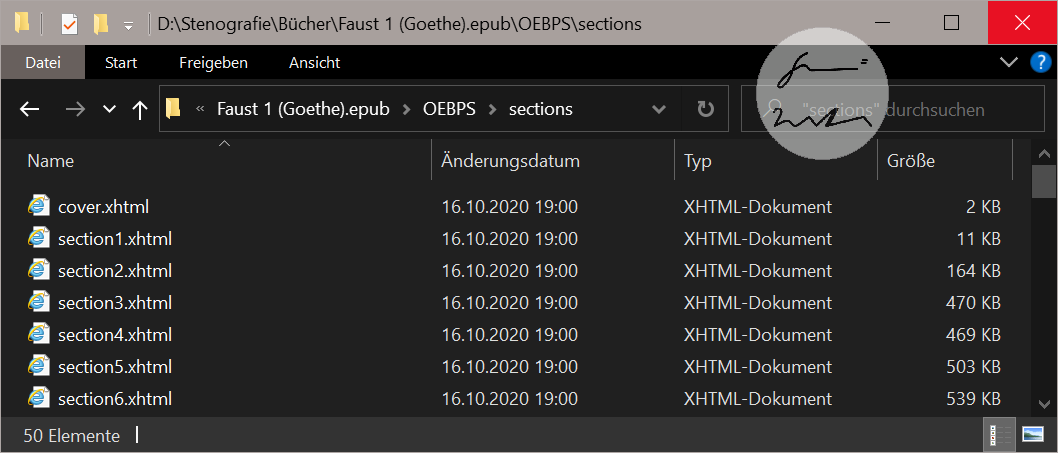Open the Datei menu

pos(42,62)
